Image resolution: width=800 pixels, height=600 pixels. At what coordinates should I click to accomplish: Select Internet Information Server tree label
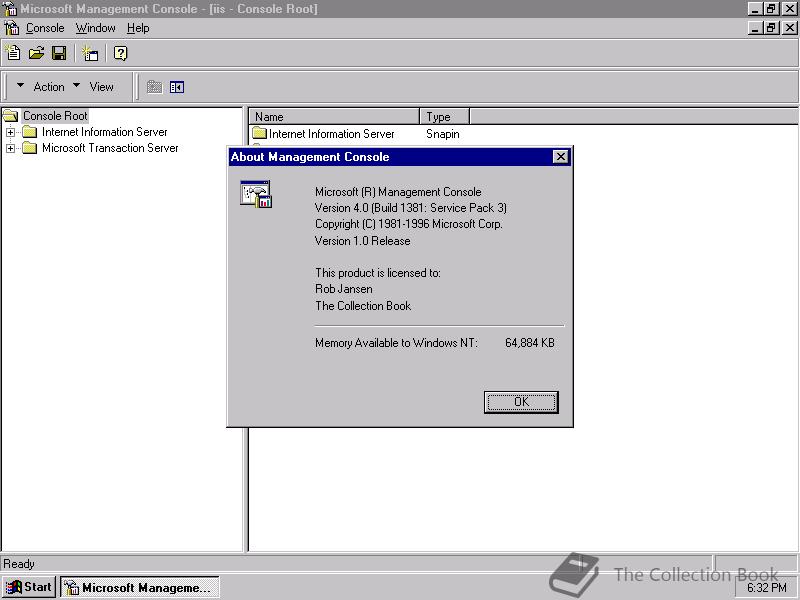105,132
